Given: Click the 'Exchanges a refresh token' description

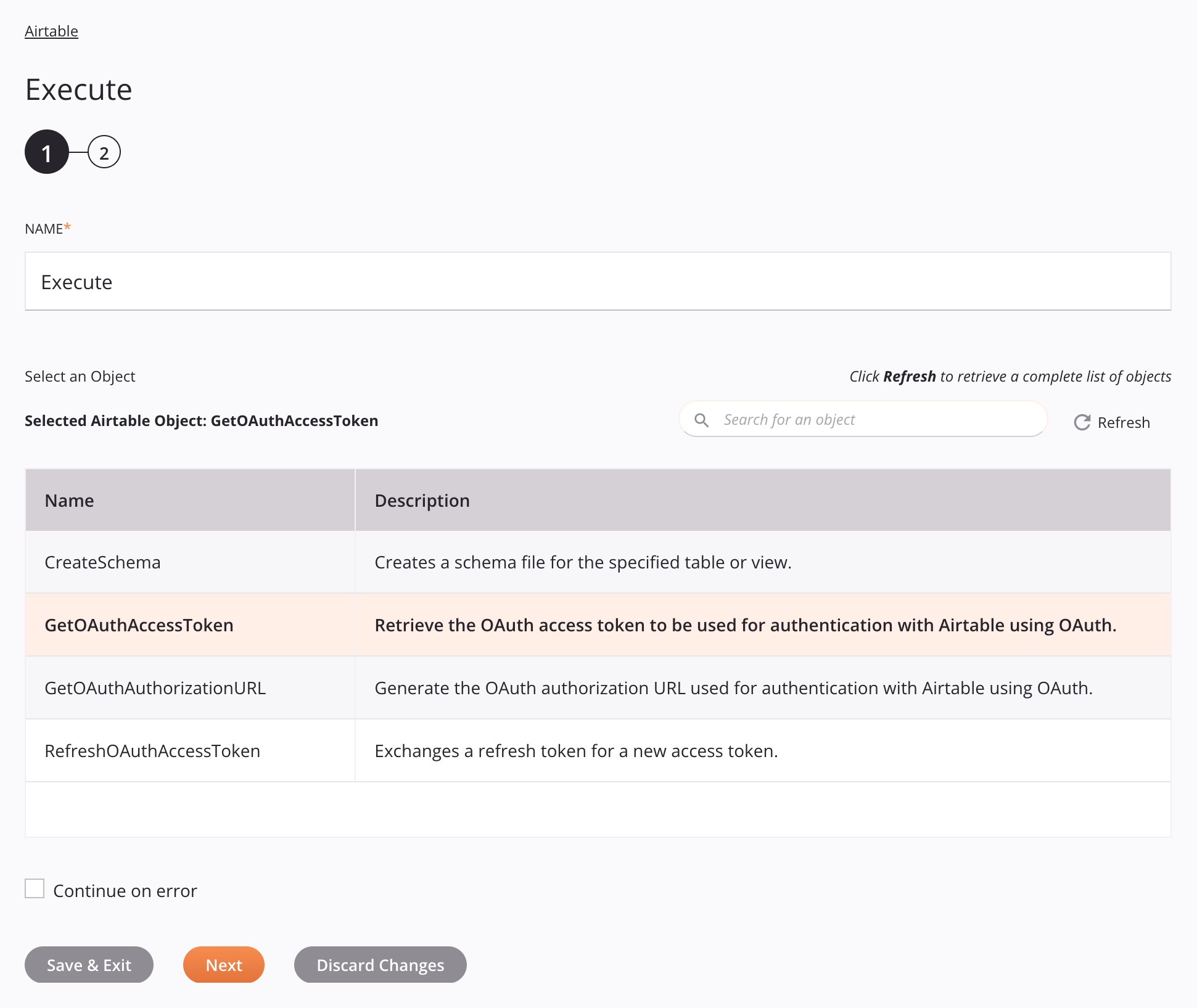Looking at the screenshot, I should 576,751.
